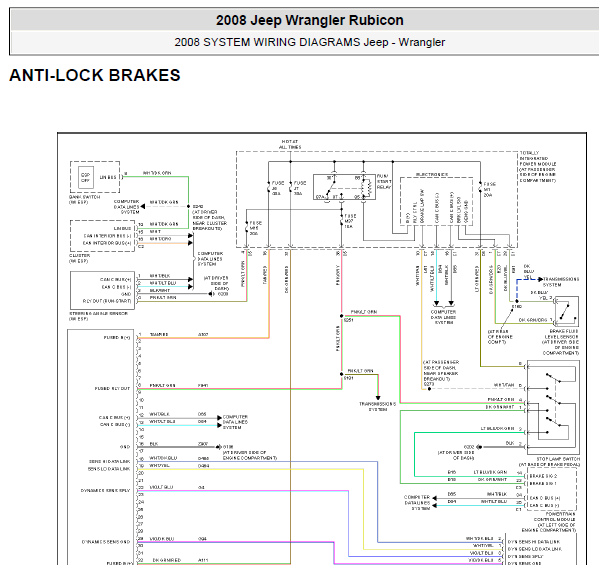Click the G200 ground symbol

click(211, 294)
